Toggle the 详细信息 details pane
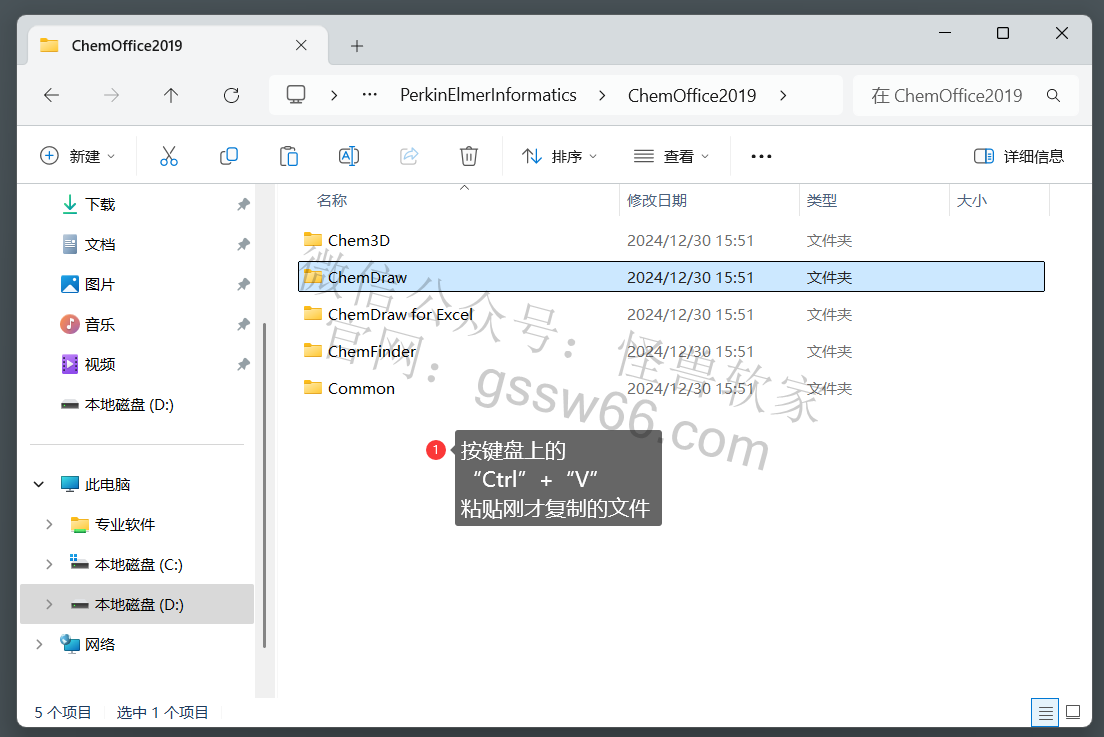This screenshot has width=1104, height=737. [1019, 156]
